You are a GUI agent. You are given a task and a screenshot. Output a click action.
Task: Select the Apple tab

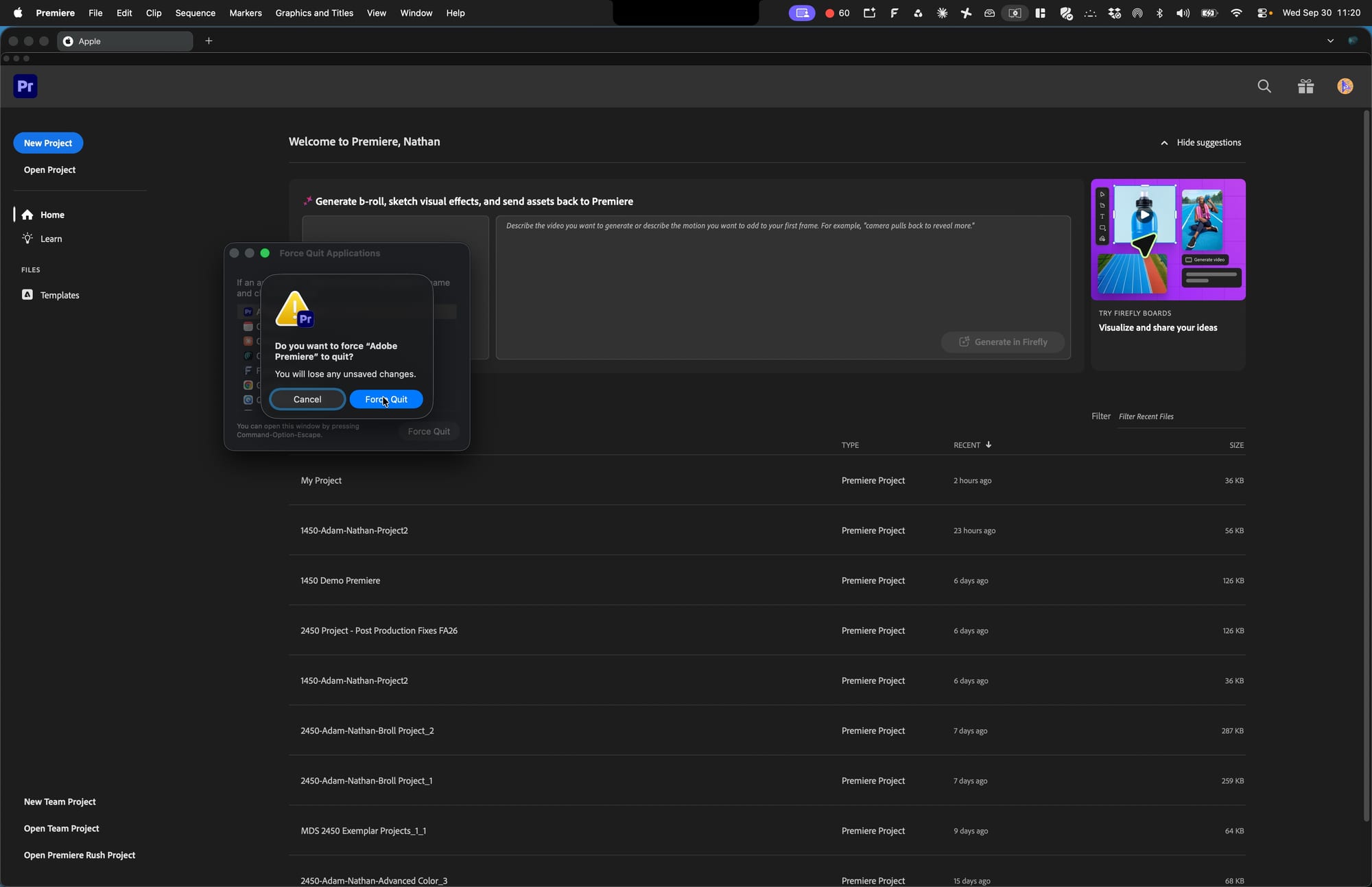pyautogui.click(x=125, y=41)
